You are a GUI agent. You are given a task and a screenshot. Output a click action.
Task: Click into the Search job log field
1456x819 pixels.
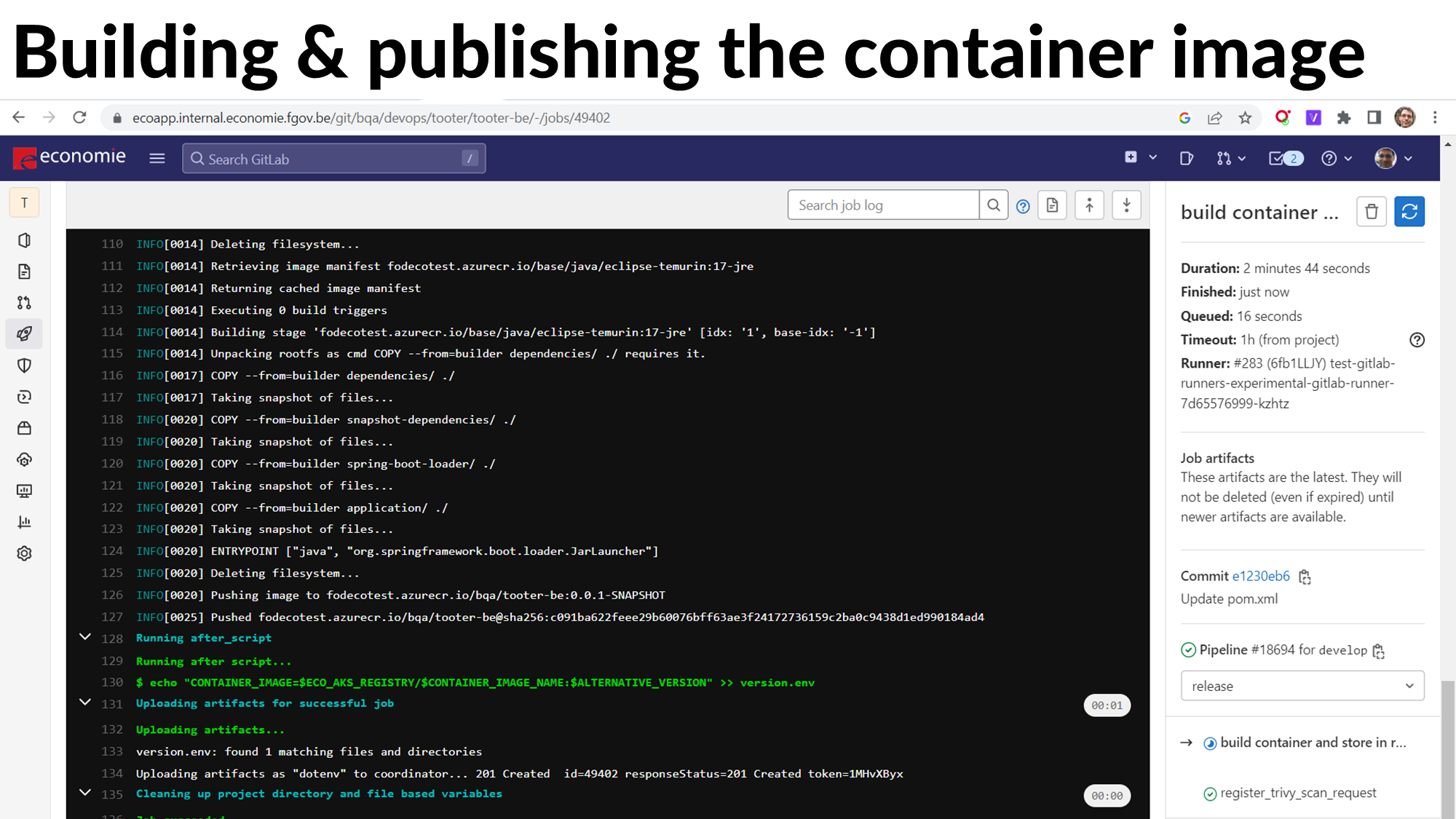(882, 205)
